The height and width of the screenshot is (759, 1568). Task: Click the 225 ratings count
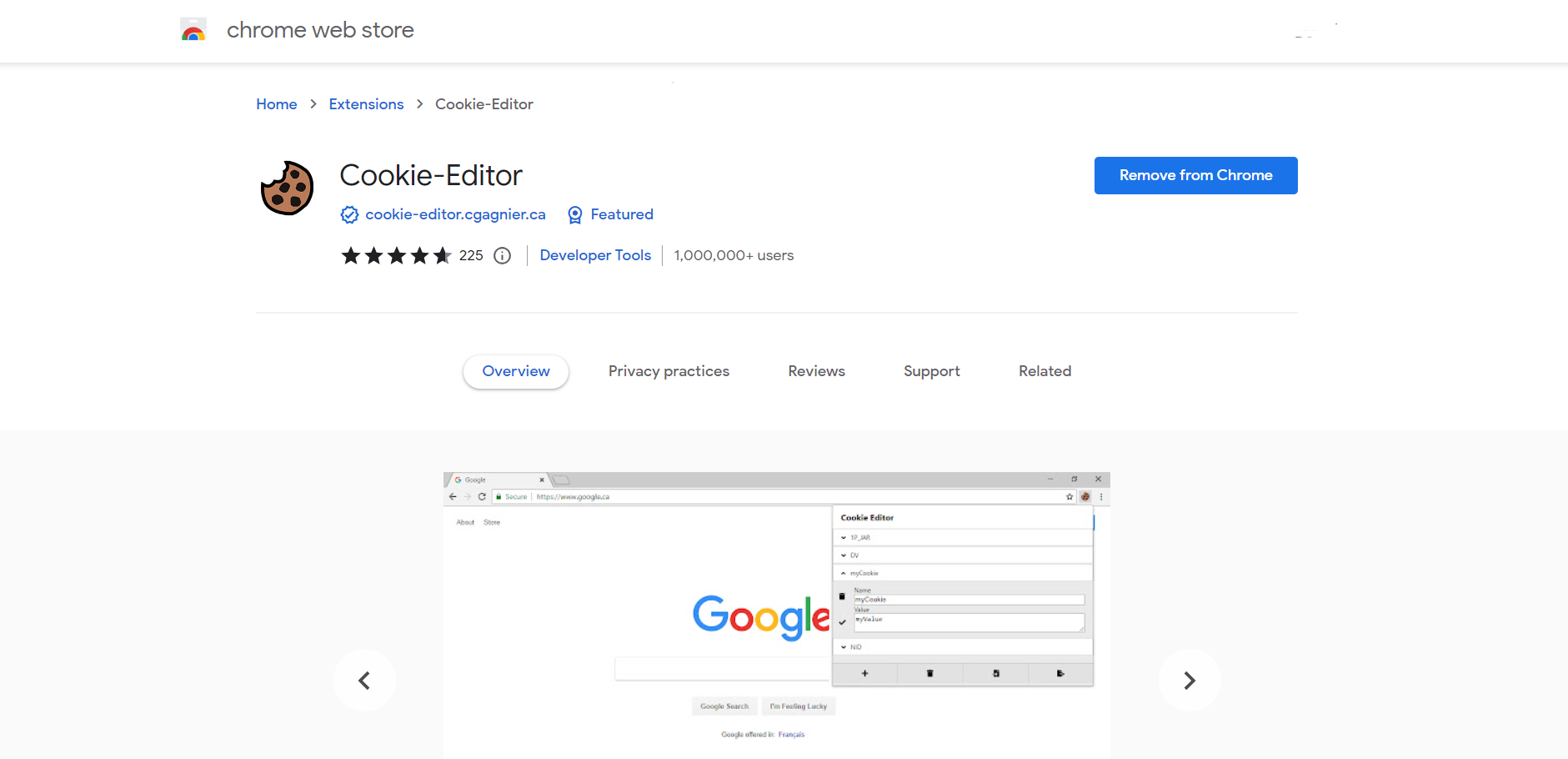coord(471,256)
